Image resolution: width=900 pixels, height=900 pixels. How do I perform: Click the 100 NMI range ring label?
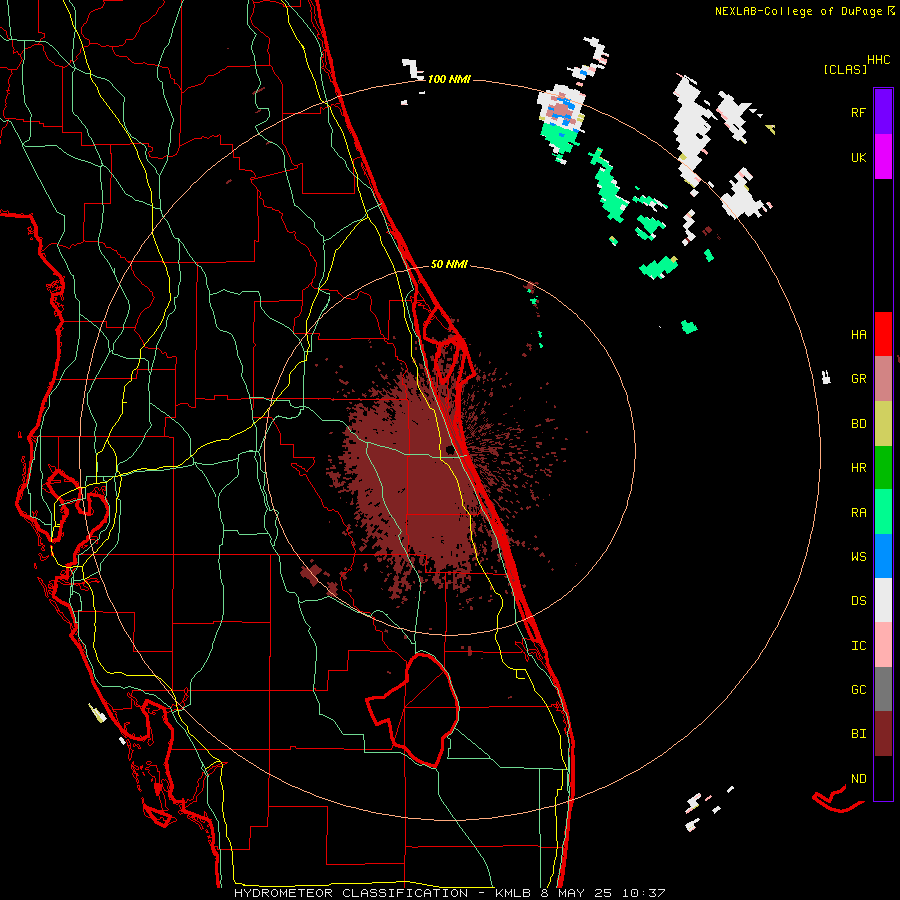pos(449,79)
